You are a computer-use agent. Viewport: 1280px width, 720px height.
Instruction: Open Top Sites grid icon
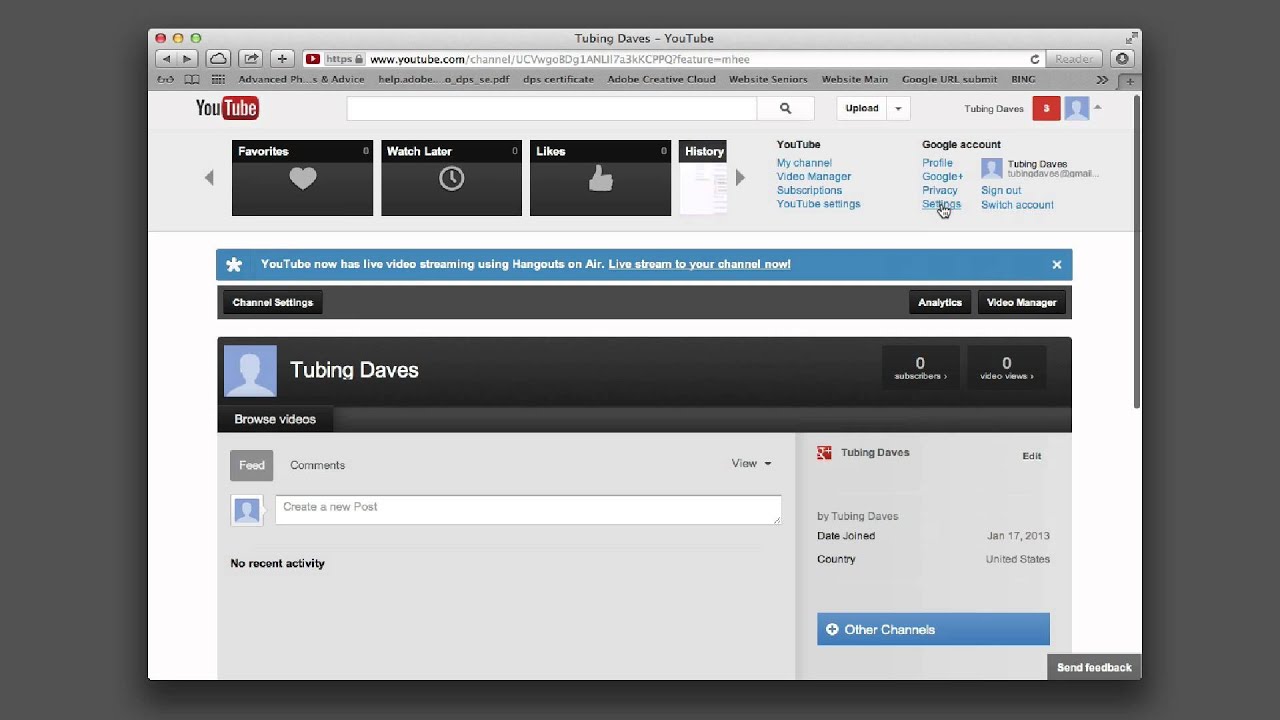click(x=218, y=79)
